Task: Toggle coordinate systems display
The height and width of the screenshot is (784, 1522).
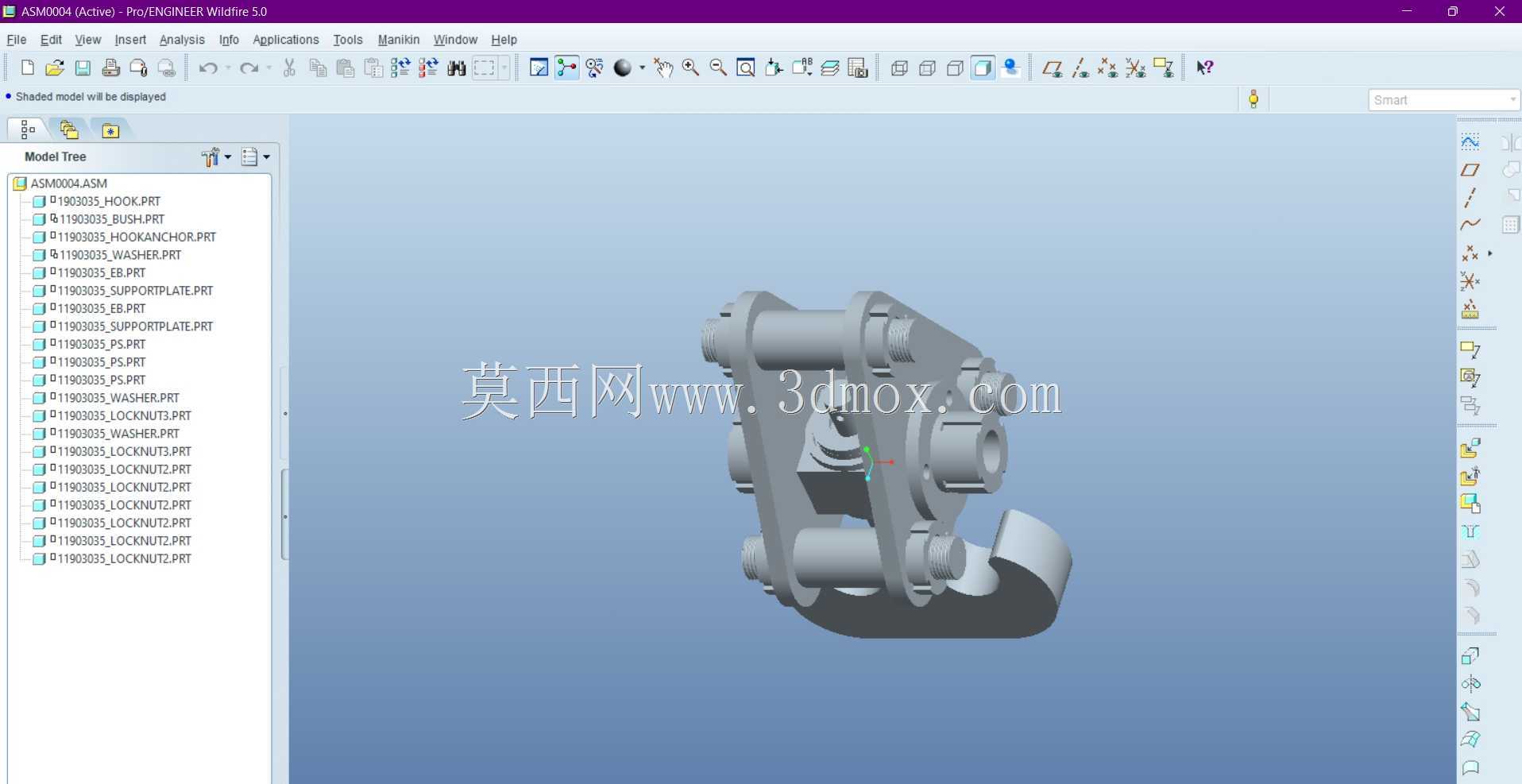Action: (x=1136, y=68)
